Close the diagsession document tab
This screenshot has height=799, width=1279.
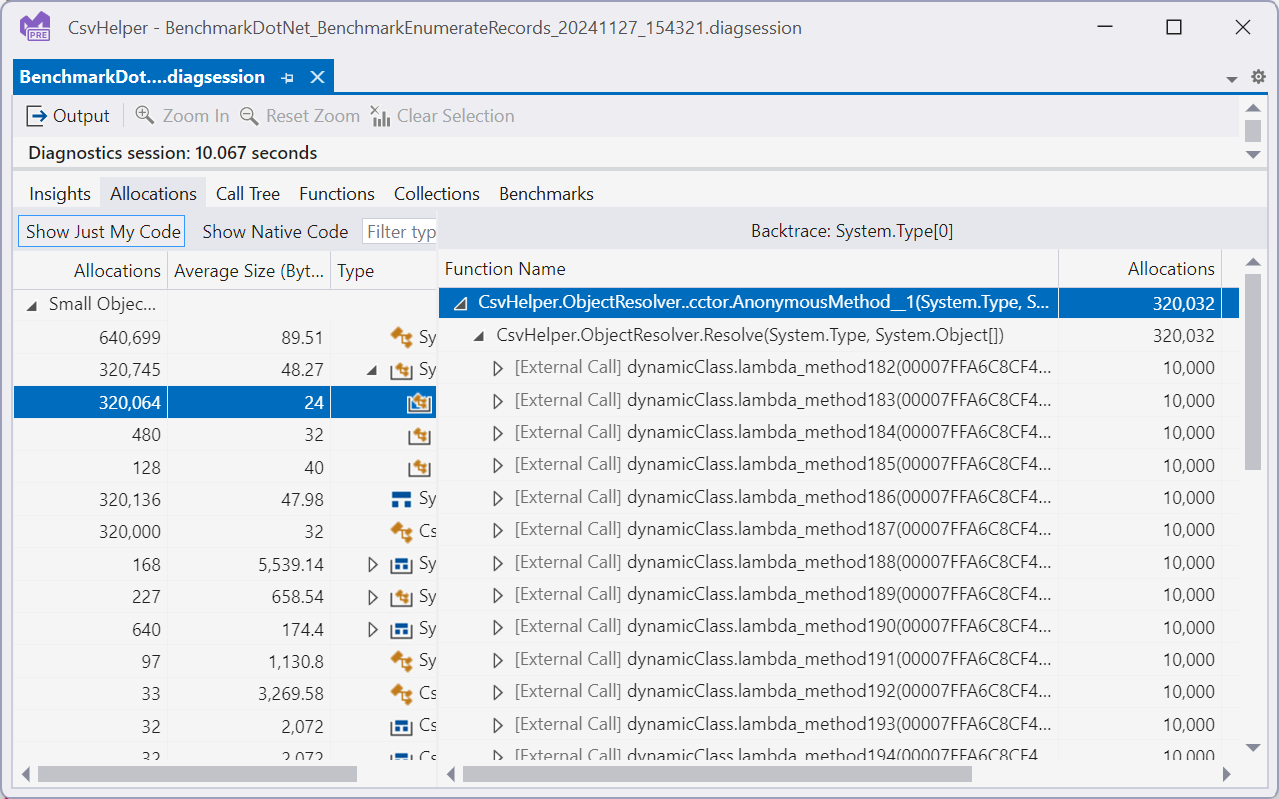(317, 77)
